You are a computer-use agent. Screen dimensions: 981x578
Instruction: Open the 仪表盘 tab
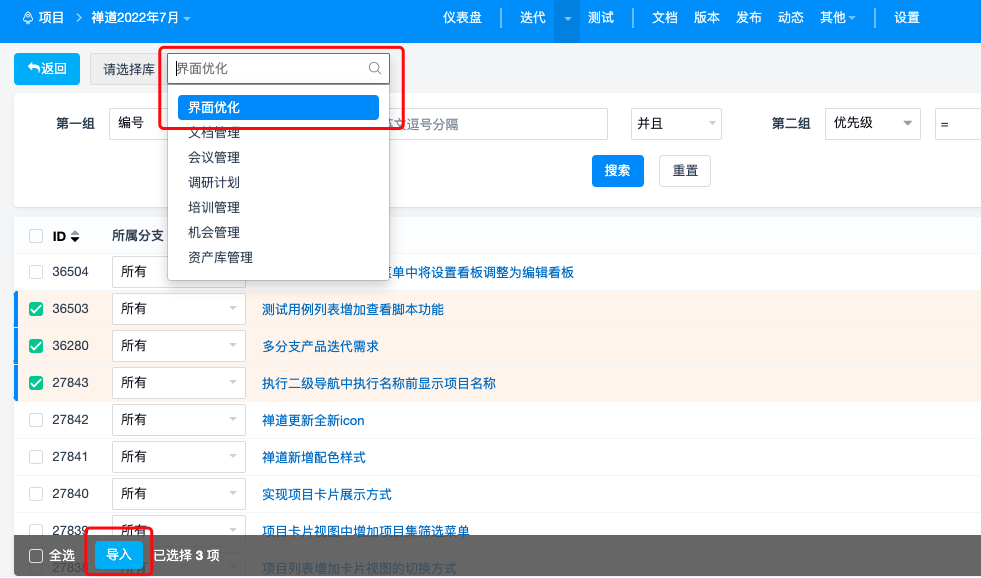coord(462,18)
